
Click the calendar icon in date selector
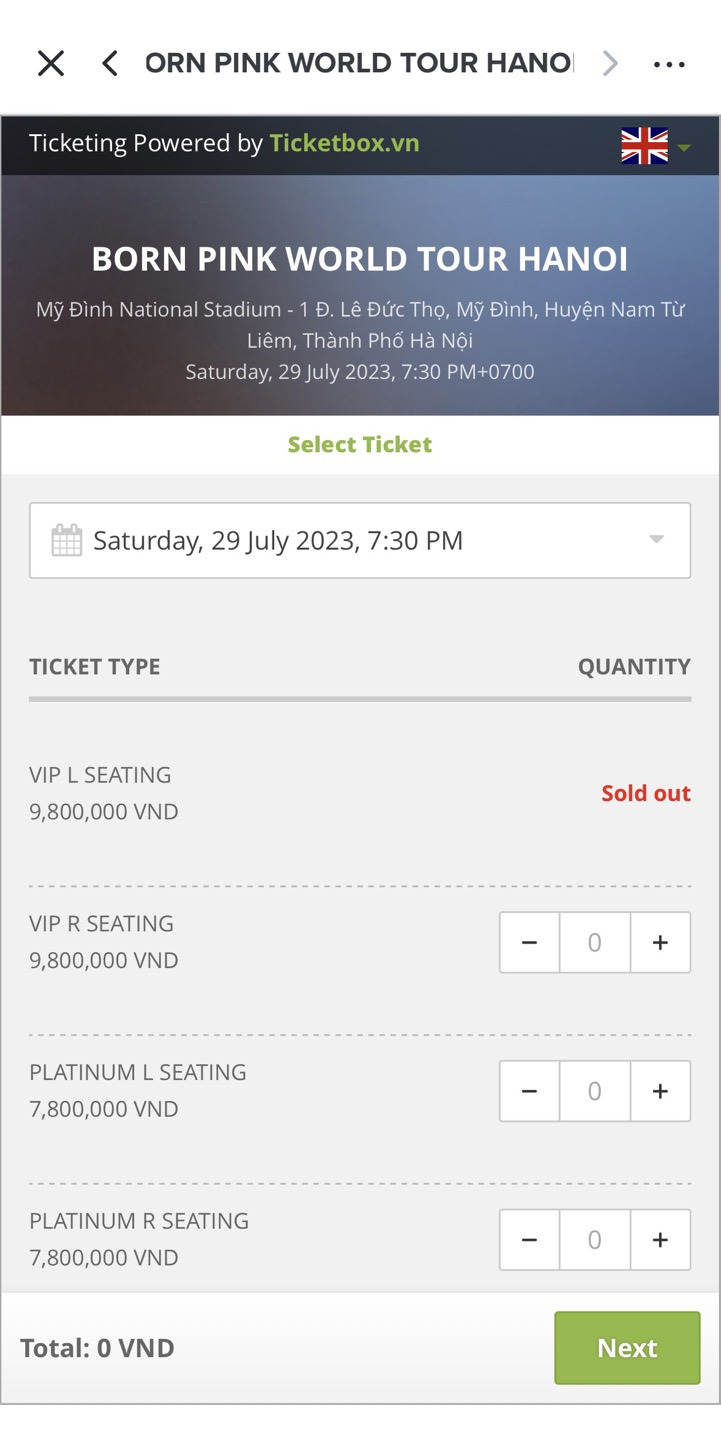[66, 541]
